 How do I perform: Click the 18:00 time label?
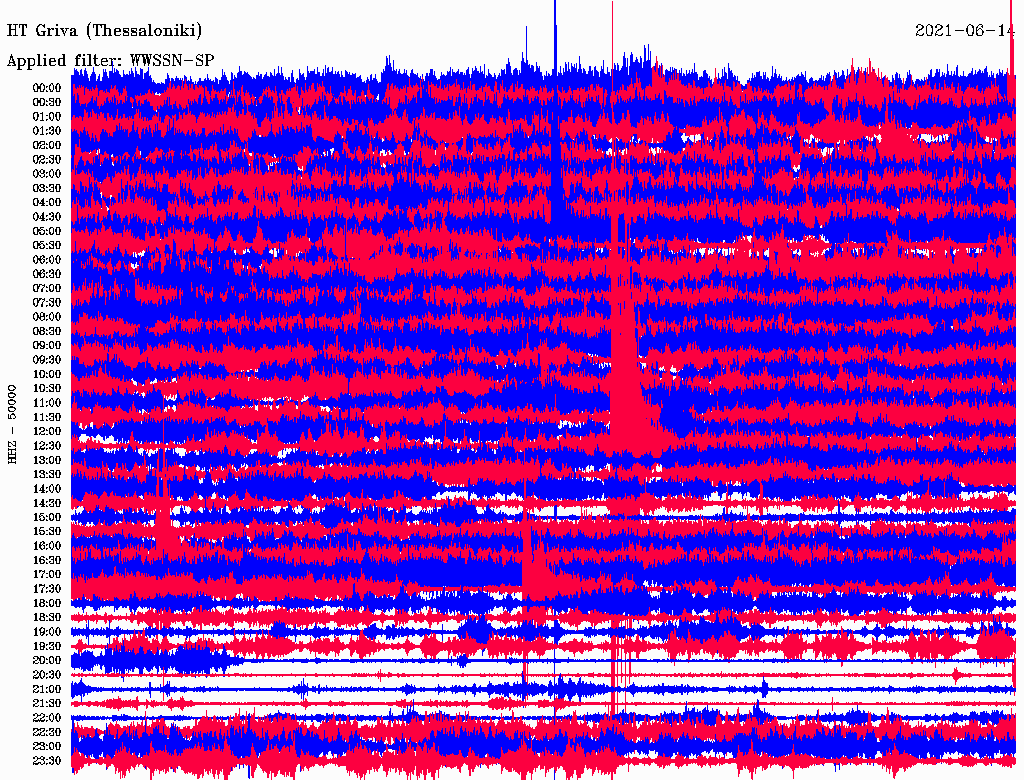click(x=47, y=603)
